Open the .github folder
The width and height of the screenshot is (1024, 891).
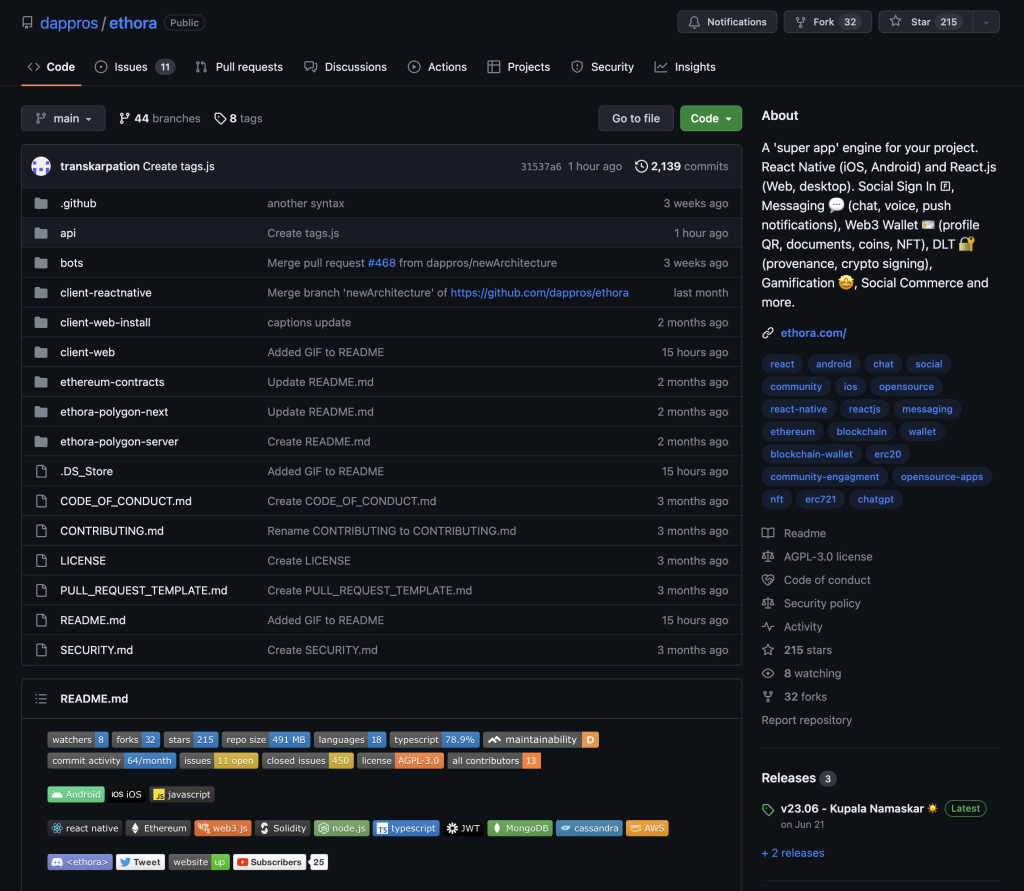point(78,203)
